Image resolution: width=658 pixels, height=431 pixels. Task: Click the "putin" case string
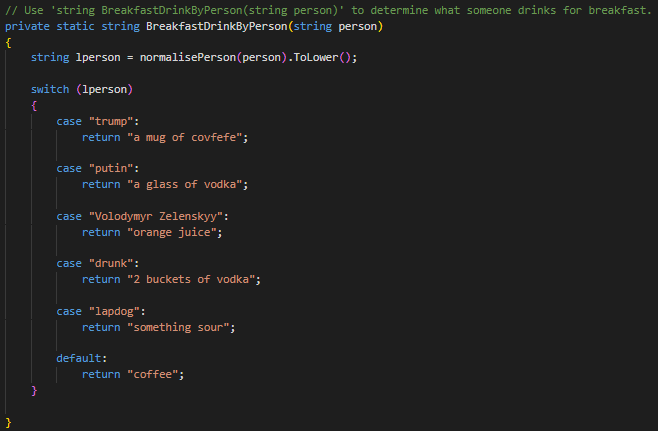tap(111, 168)
